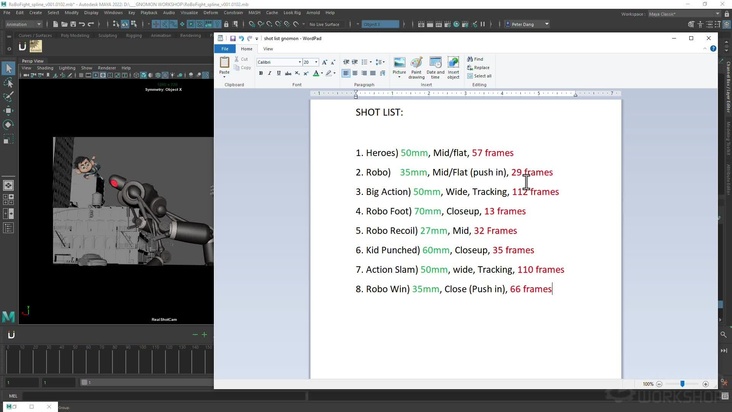732x412 pixels.
Task: Select Maya's arrow Select tool
Action: click(8, 69)
